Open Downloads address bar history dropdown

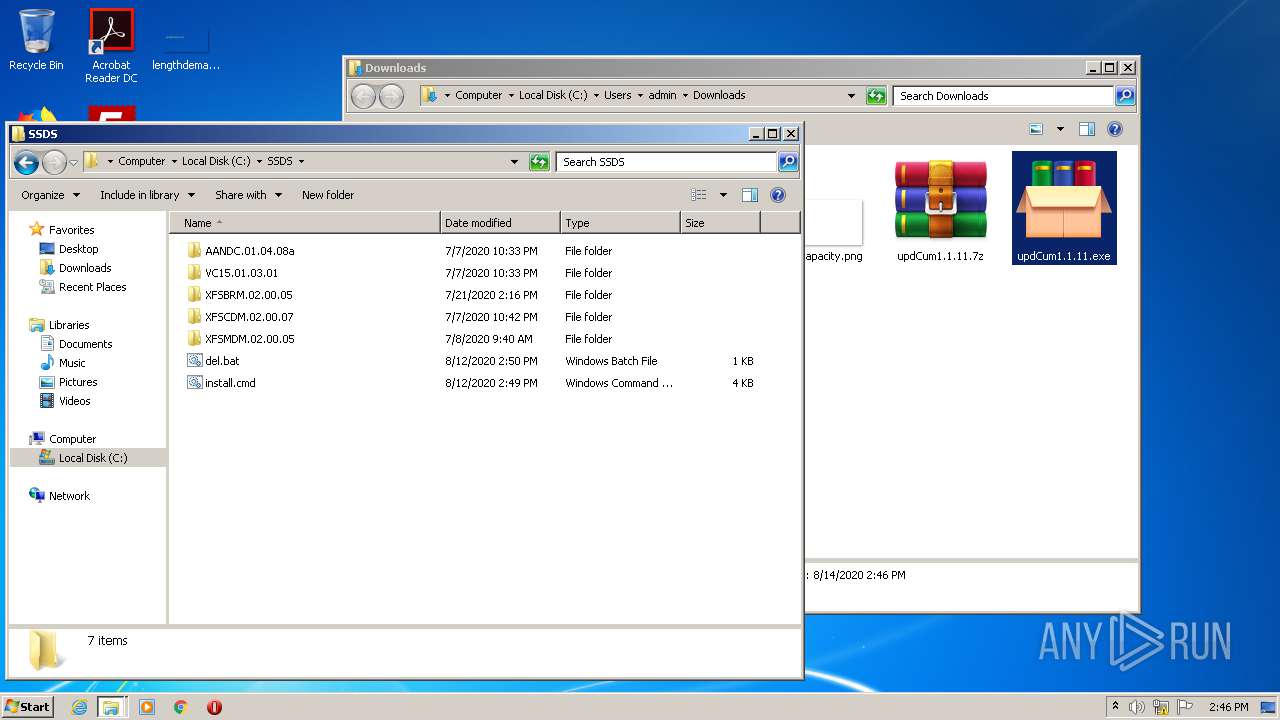tap(851, 96)
